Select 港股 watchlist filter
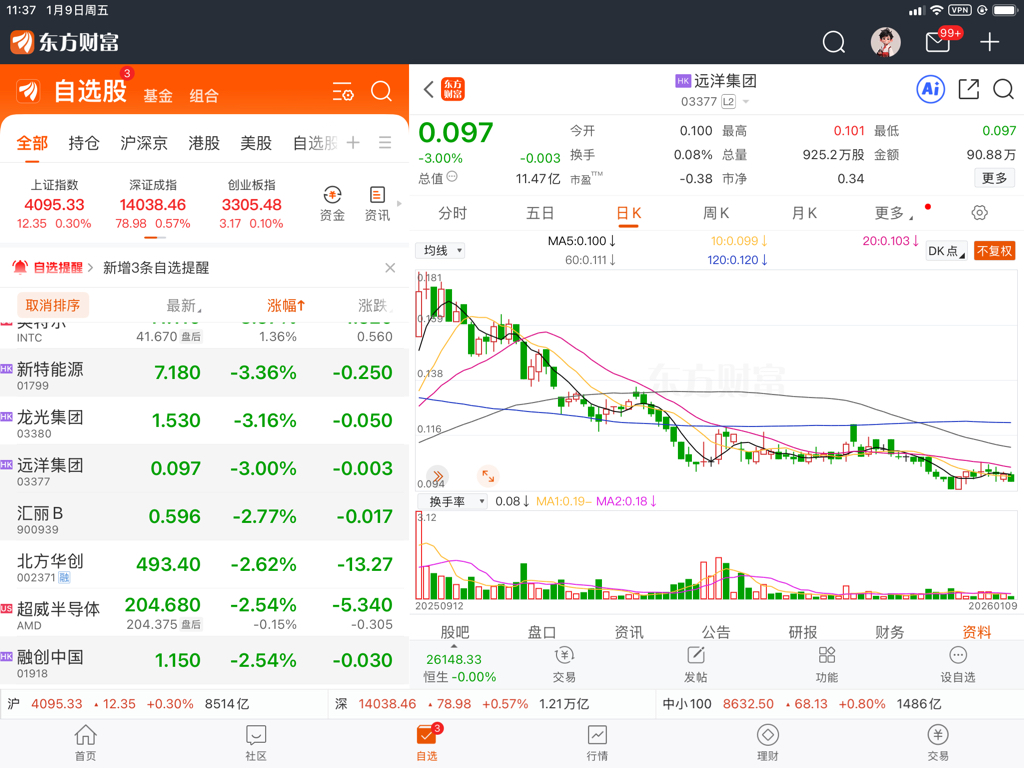Viewport: 1024px width, 768px height. coord(204,143)
